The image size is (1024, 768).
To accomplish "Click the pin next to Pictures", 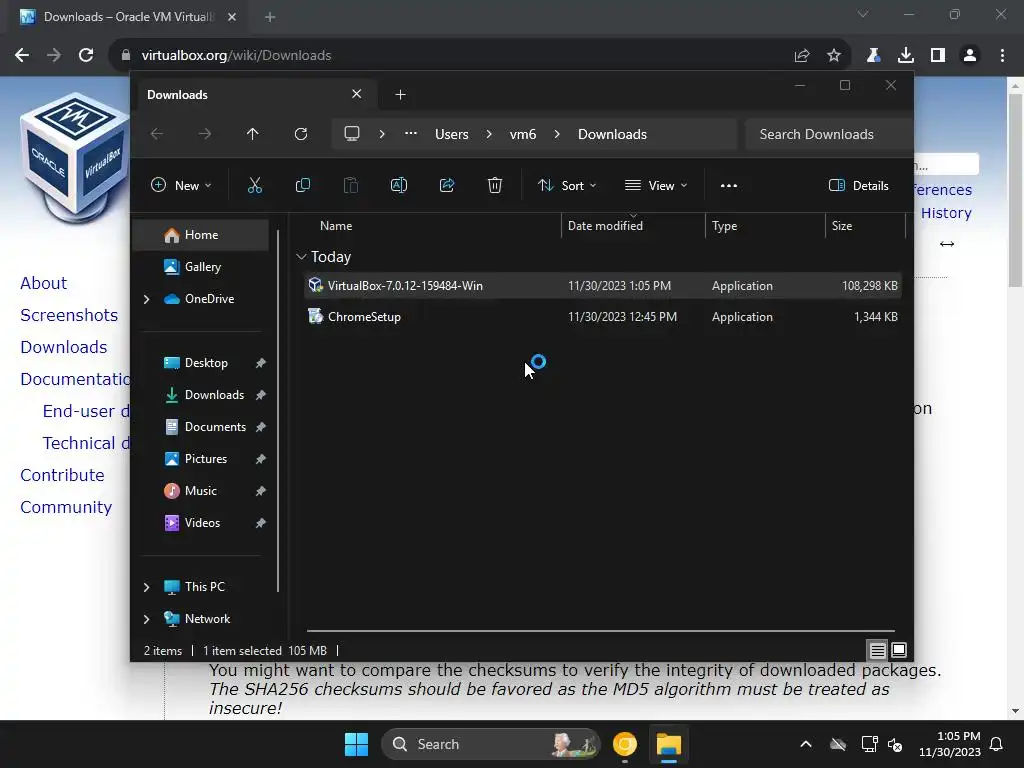I will pyautogui.click(x=261, y=459).
